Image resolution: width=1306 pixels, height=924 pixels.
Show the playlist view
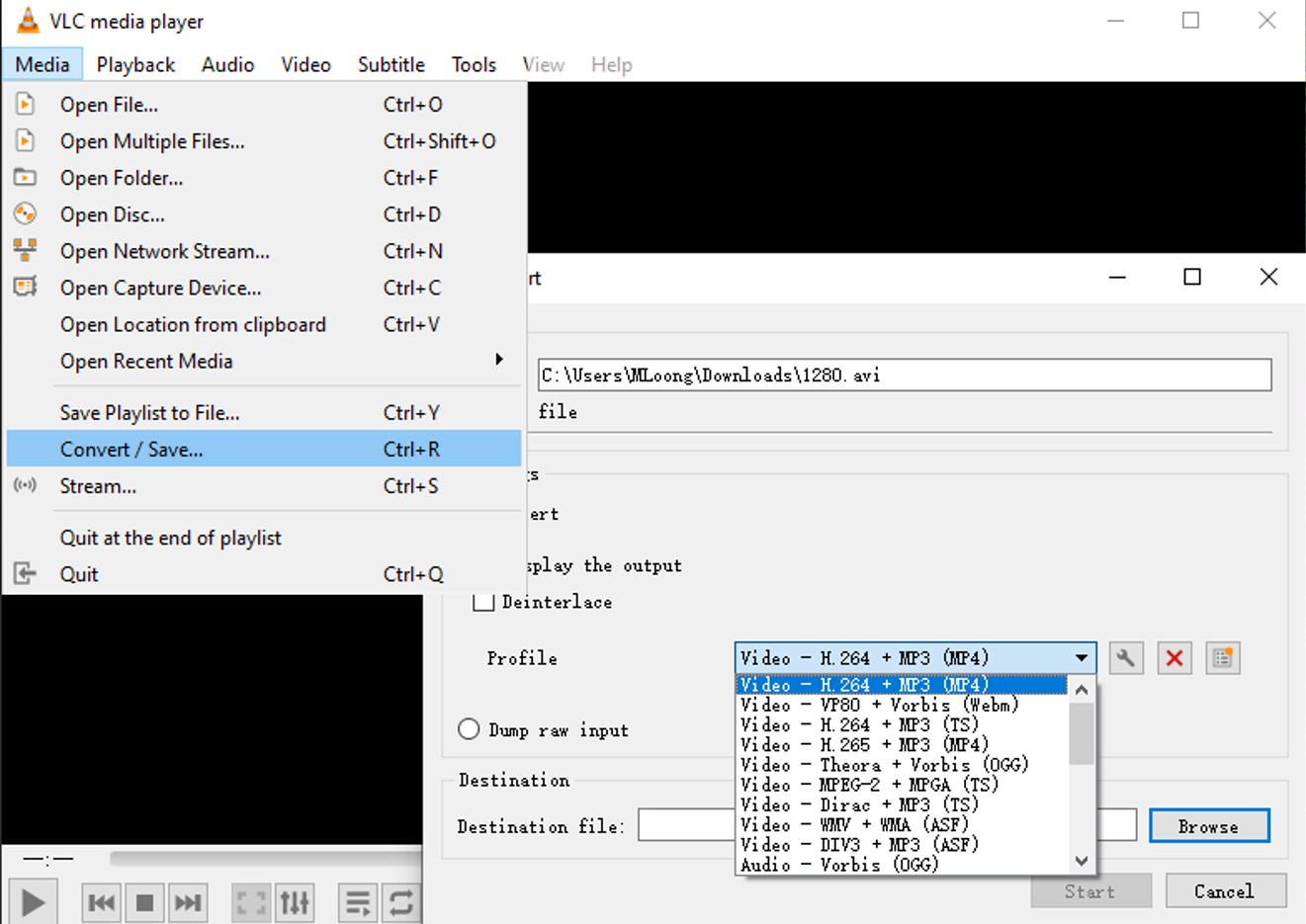tap(357, 900)
